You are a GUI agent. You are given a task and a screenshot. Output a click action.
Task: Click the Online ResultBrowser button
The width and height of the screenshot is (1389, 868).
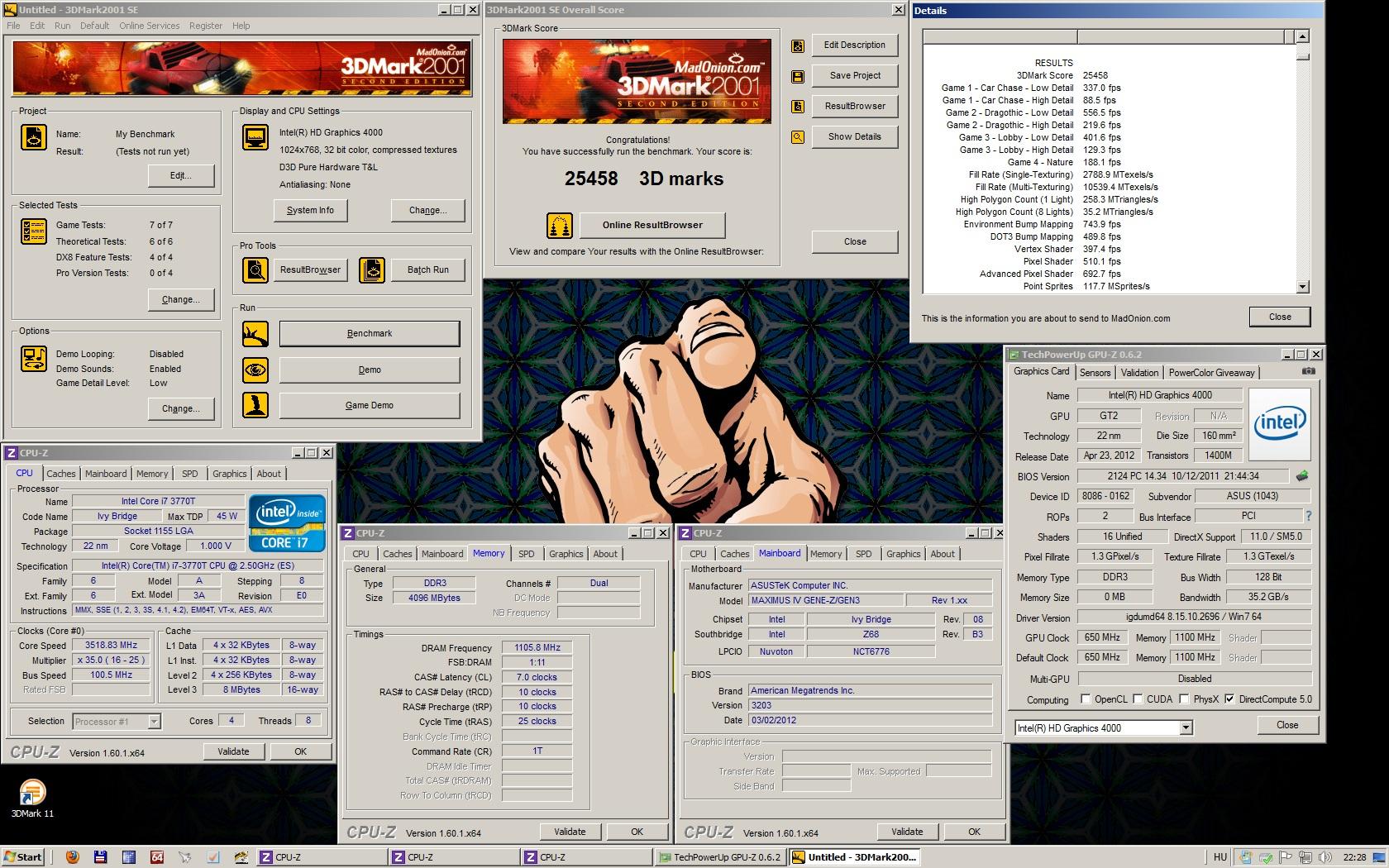pos(652,225)
